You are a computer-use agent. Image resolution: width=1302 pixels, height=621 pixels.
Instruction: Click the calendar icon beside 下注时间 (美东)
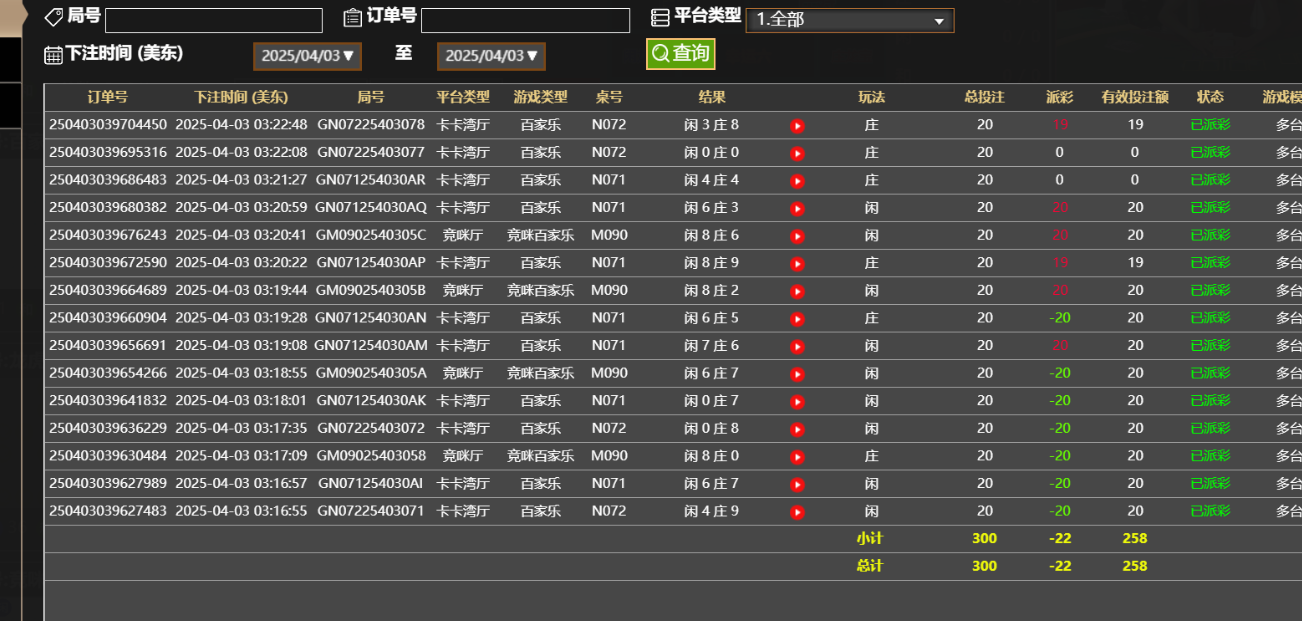pyautogui.click(x=52, y=53)
